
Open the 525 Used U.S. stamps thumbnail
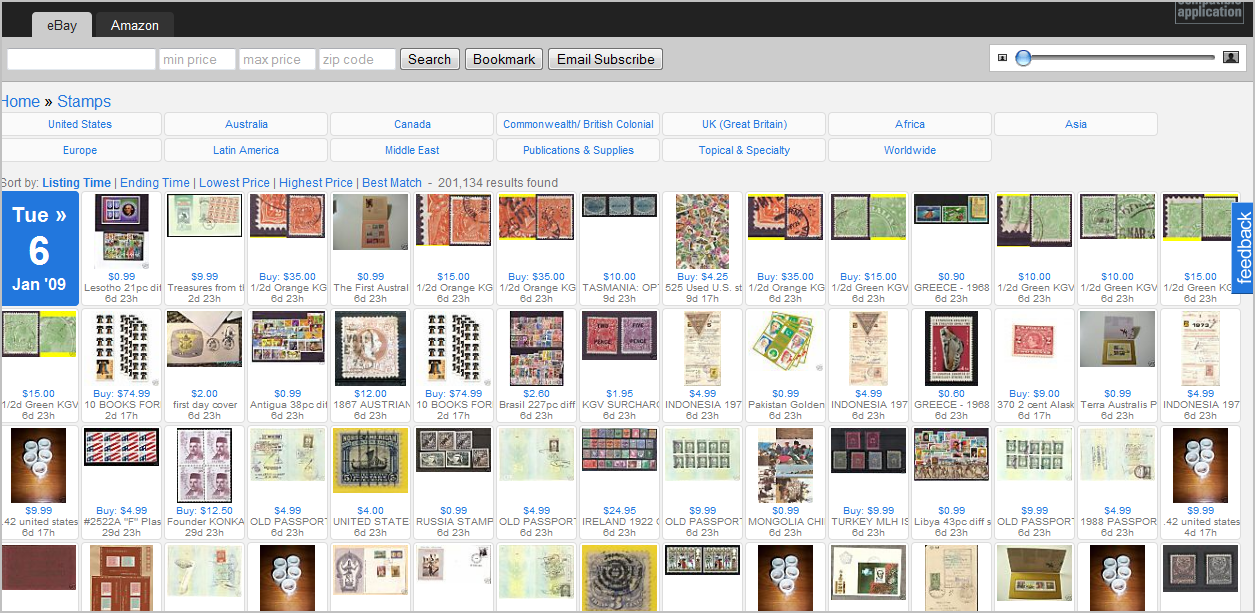(703, 231)
